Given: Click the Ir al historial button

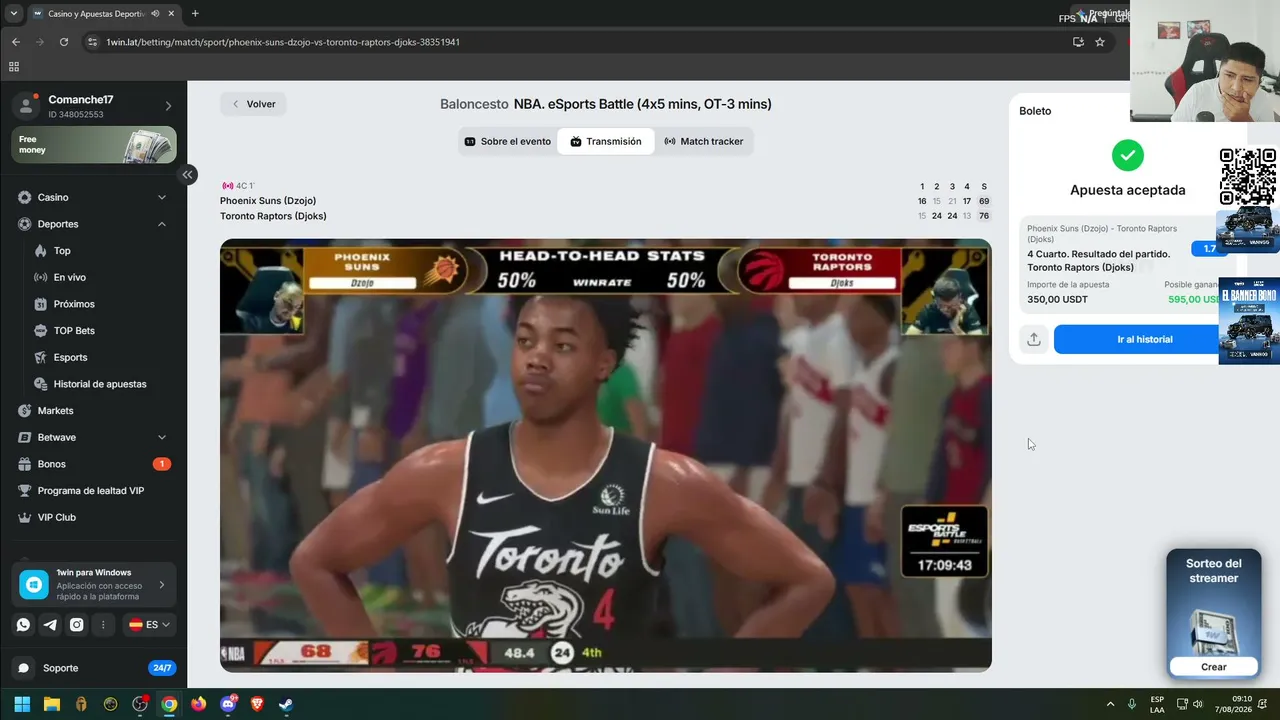Looking at the screenshot, I should pos(1145,339).
